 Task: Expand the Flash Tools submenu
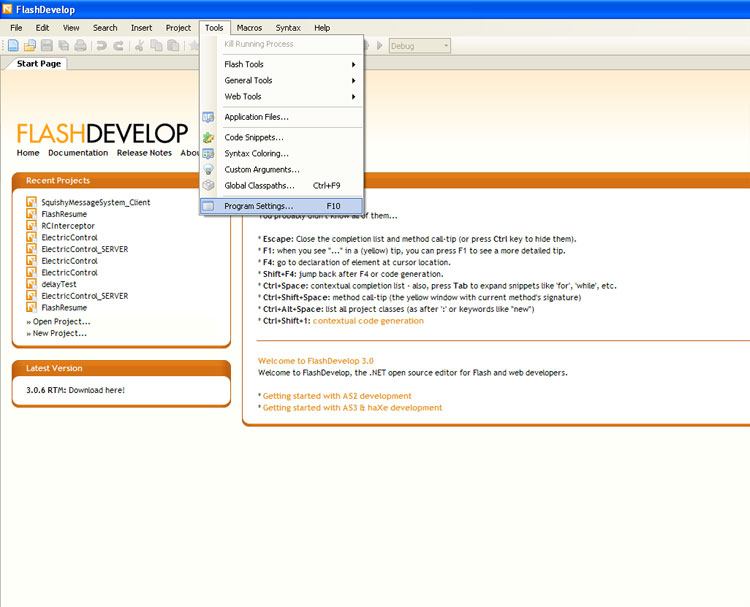(x=290, y=64)
